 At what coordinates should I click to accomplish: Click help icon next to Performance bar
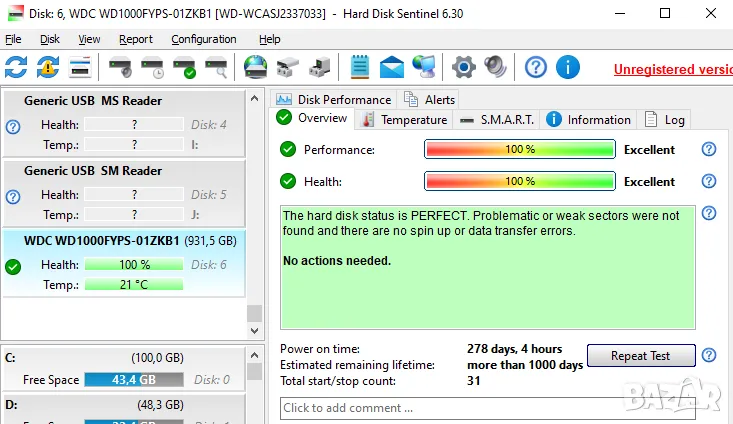click(x=709, y=149)
